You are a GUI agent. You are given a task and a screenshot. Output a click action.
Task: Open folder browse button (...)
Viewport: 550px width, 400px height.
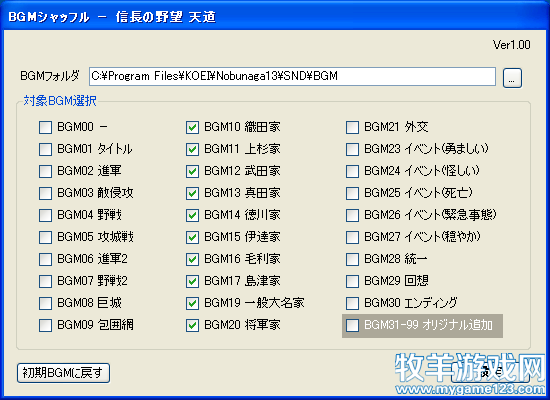(512, 78)
